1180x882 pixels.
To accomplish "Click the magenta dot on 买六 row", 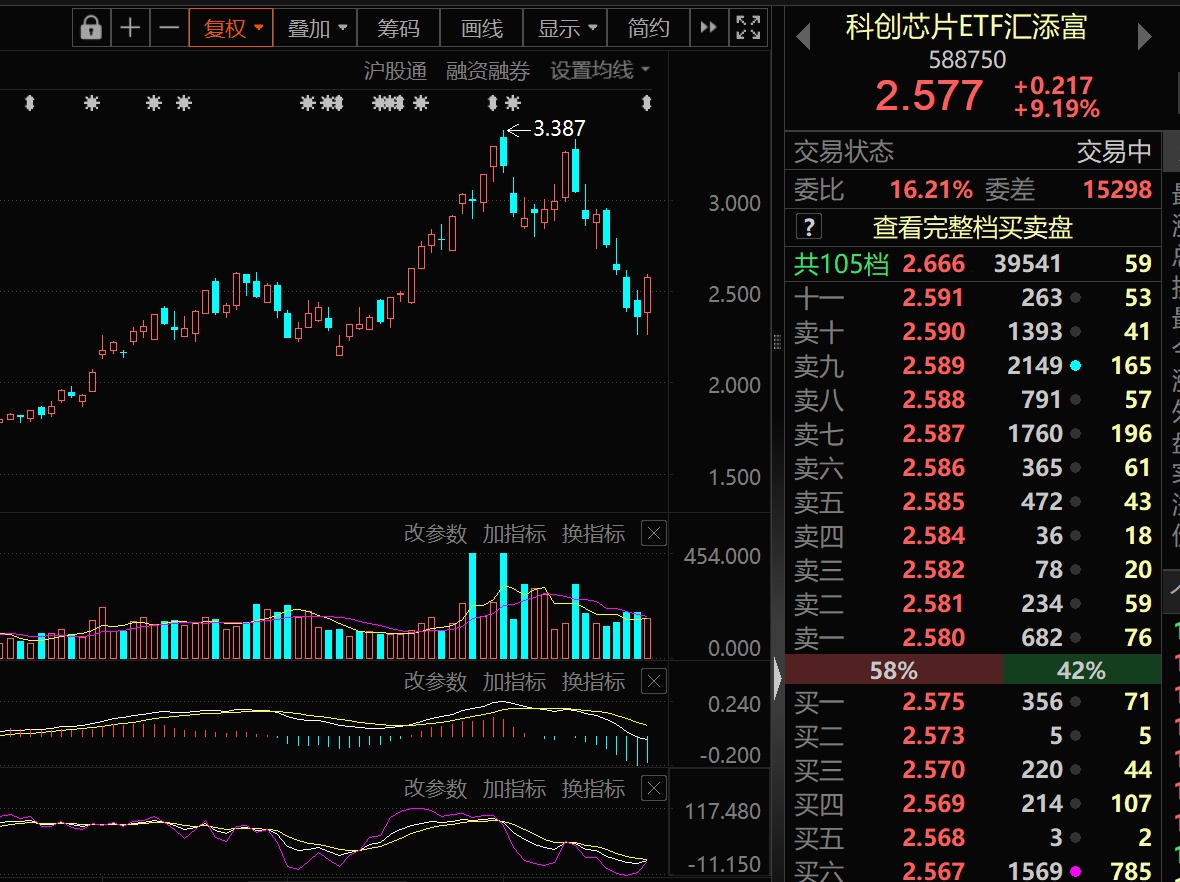I will (x=1075, y=871).
